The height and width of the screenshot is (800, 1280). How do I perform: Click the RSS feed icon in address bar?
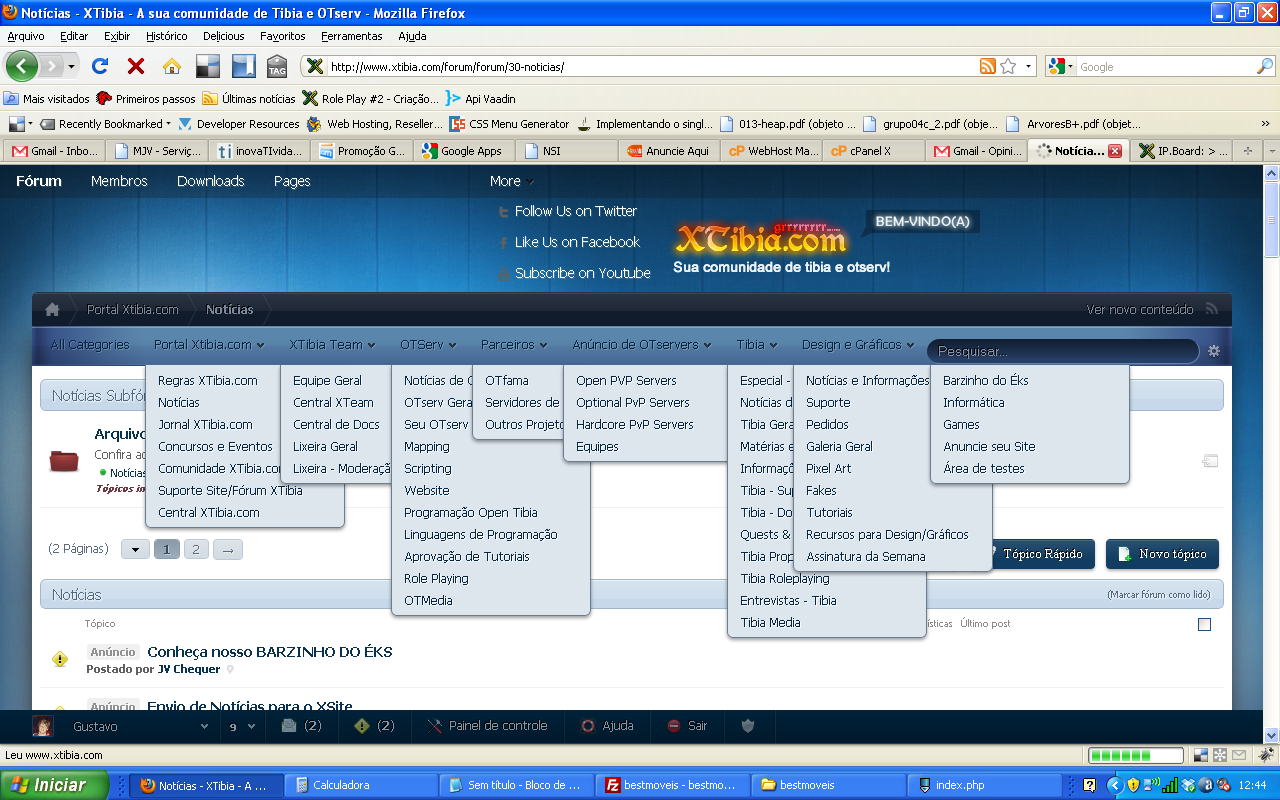coord(987,66)
